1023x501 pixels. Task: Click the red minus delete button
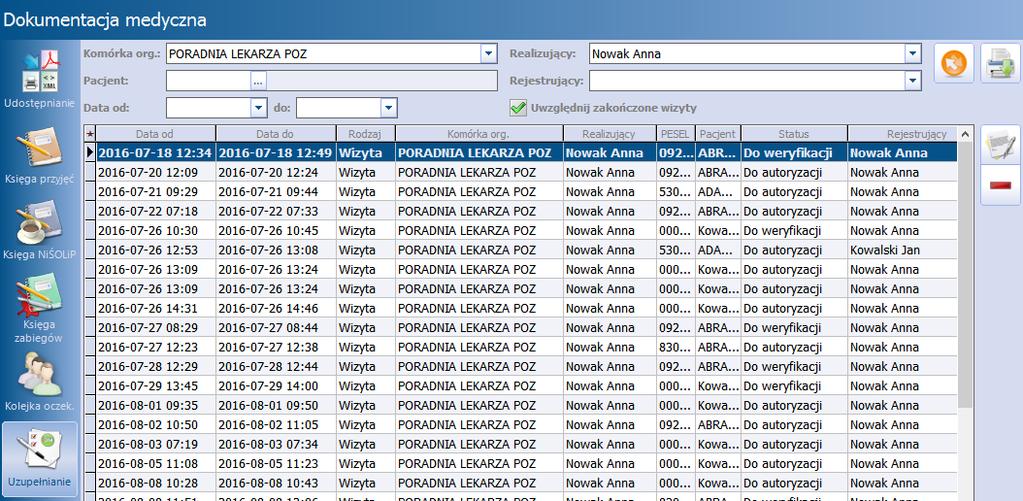[1000, 186]
